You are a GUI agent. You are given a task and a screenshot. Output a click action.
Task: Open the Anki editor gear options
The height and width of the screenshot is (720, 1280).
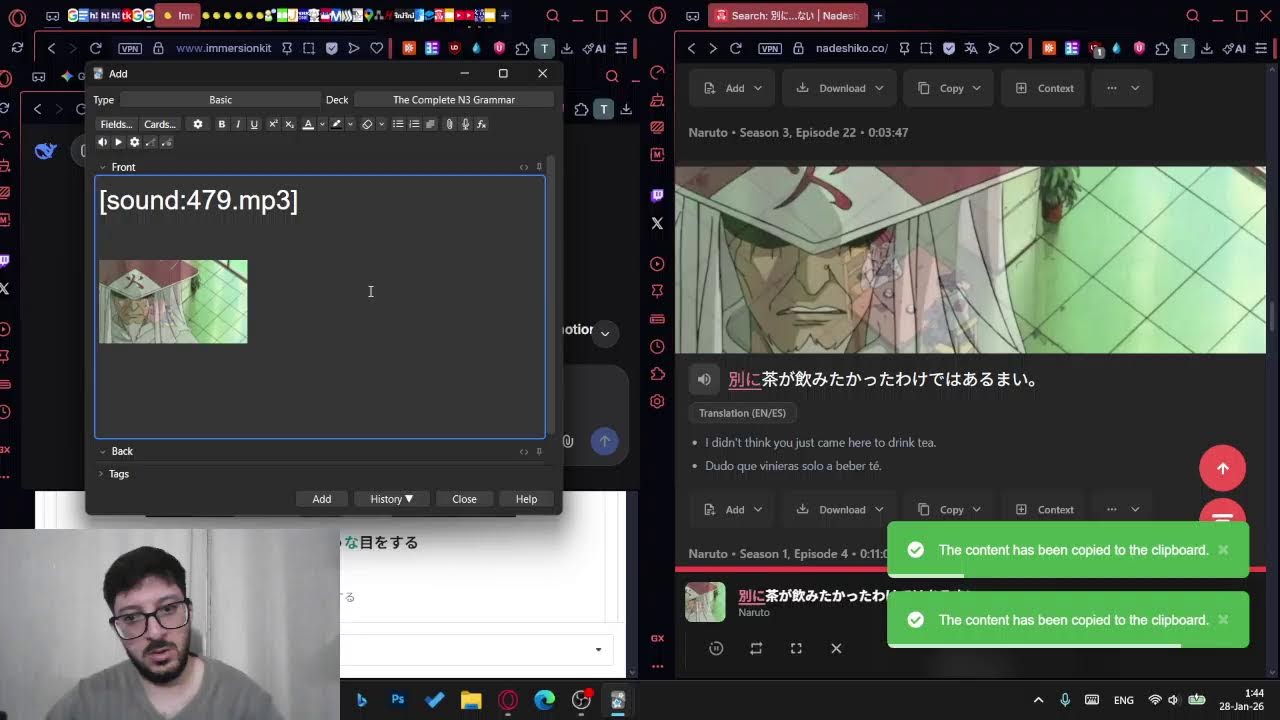tap(198, 124)
